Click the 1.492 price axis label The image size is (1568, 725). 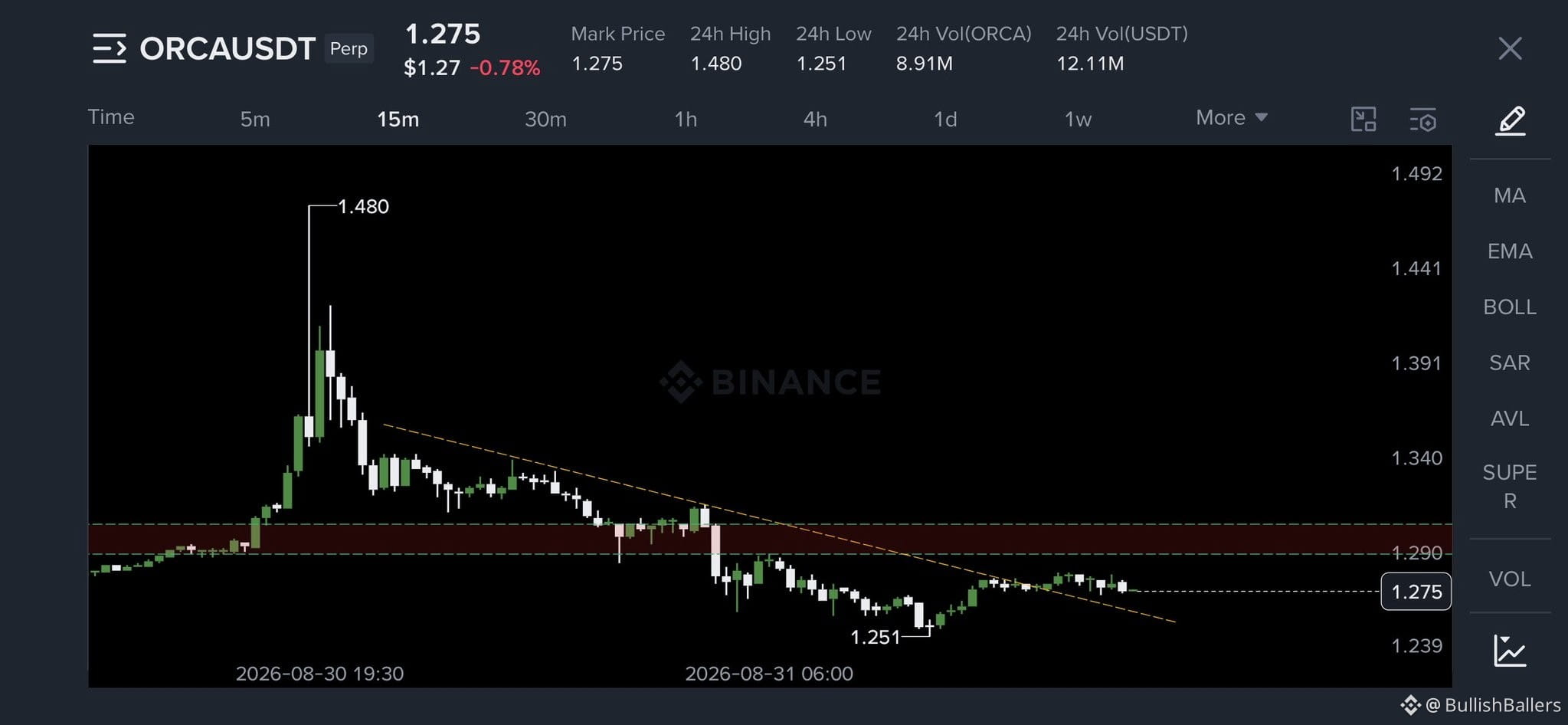[x=1416, y=174]
